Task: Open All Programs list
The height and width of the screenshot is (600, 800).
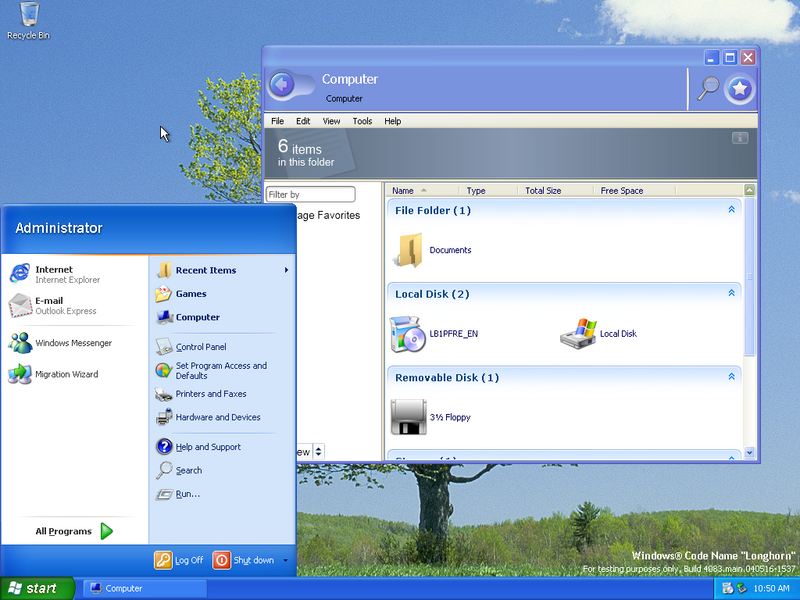Action: coord(74,531)
